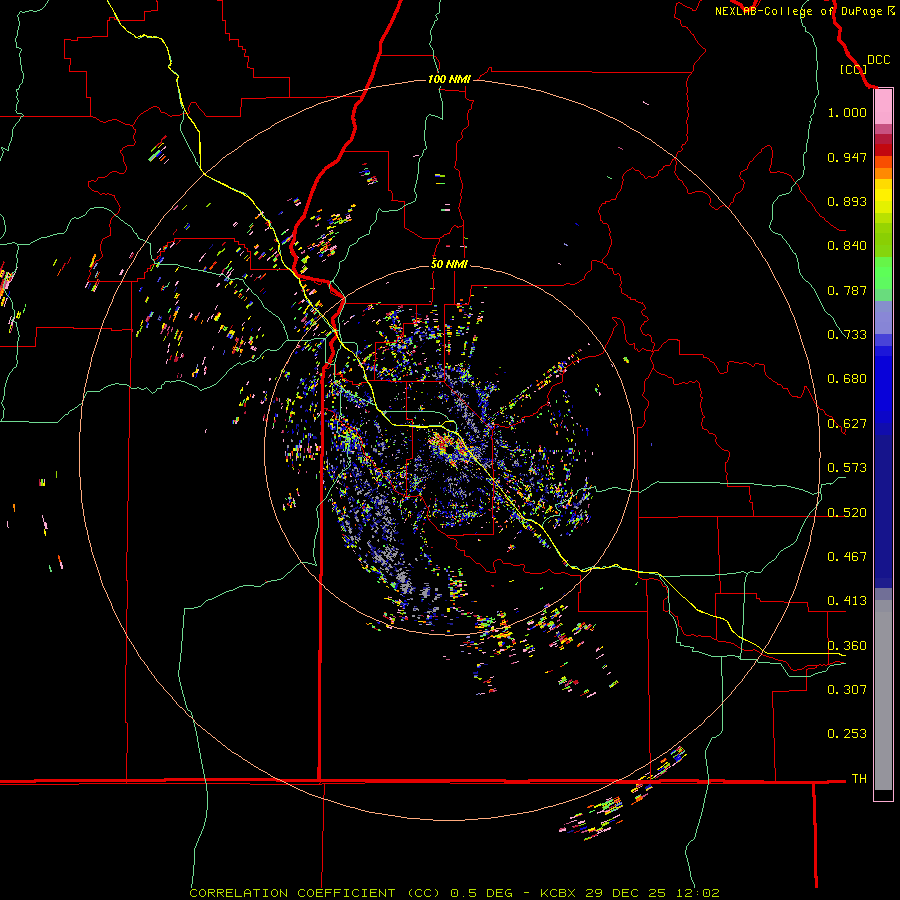Click the 0.413 scale value
Screen dimensions: 900x900
tap(847, 601)
